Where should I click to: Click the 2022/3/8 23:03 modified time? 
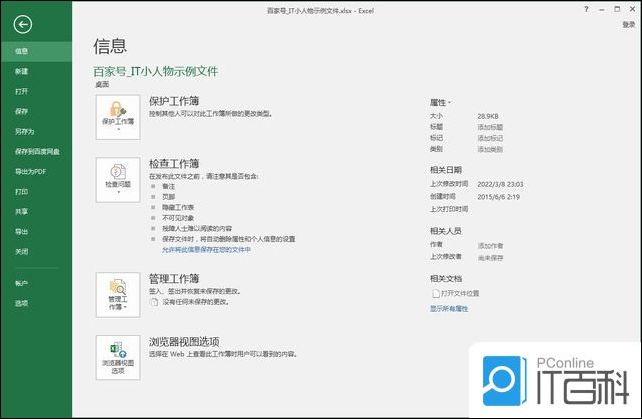pyautogui.click(x=500, y=184)
